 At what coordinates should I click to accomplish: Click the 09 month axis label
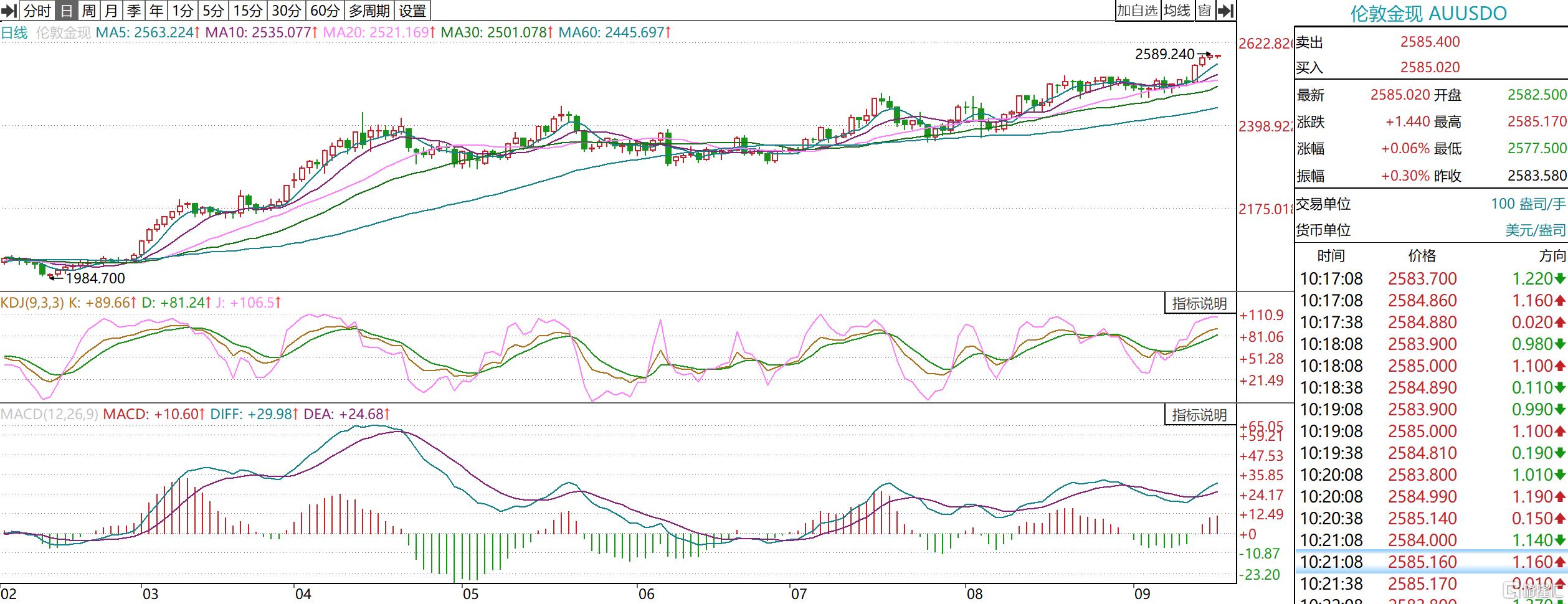click(1142, 593)
